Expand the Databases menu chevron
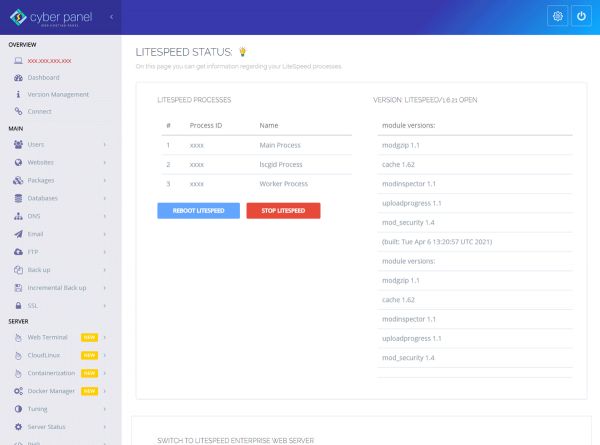 (104, 198)
